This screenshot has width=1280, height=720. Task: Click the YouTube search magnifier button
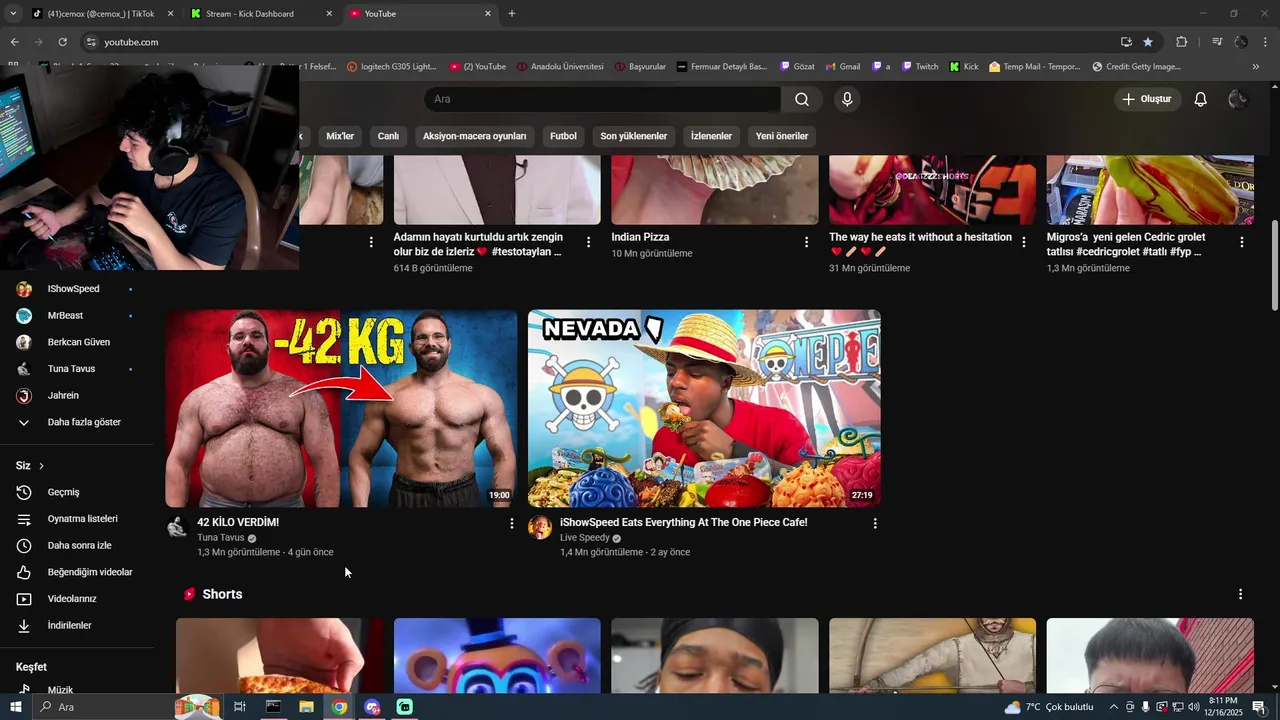[802, 99]
